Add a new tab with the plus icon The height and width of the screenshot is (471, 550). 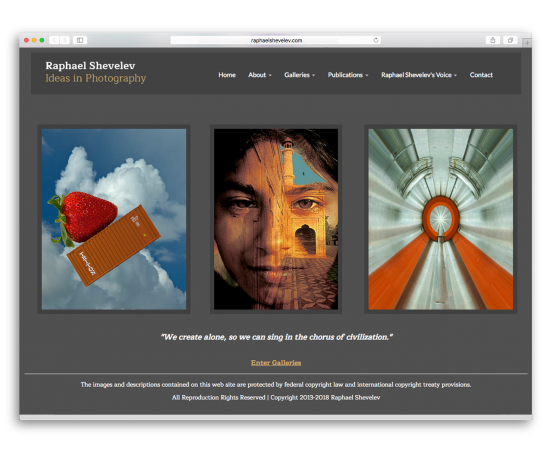[527, 42]
